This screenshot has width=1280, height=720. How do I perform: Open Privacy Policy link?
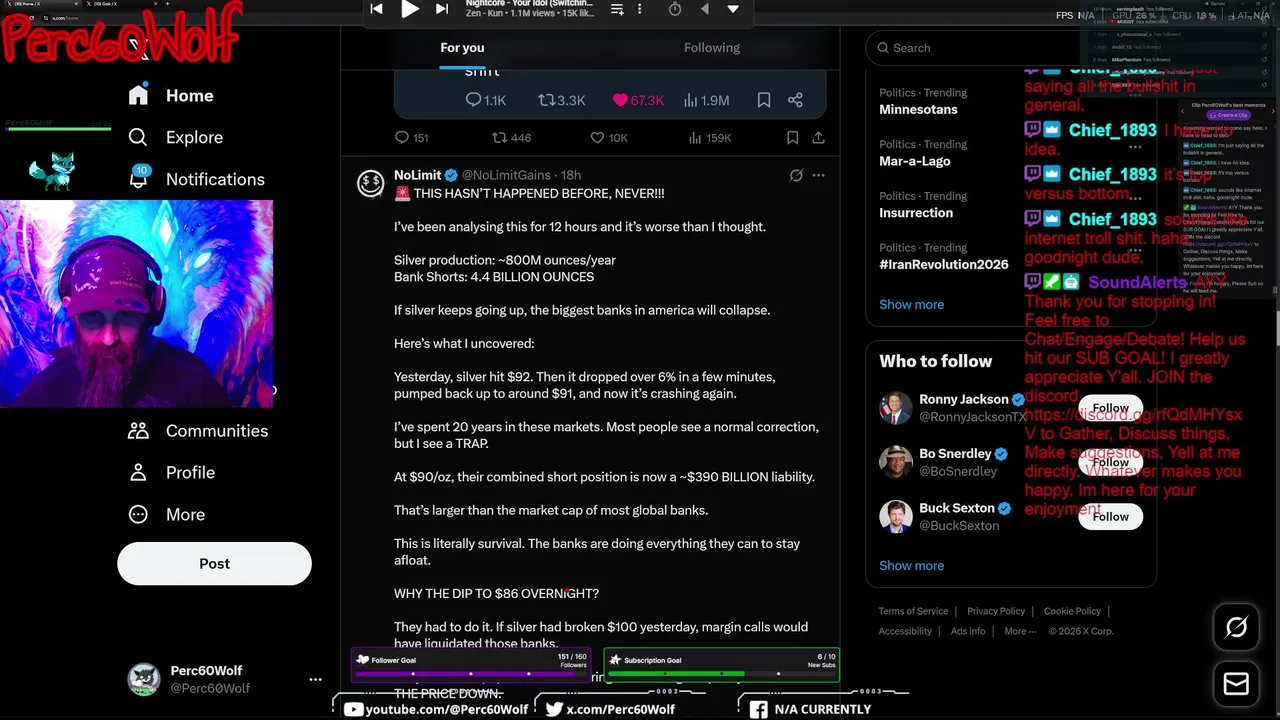(x=996, y=611)
